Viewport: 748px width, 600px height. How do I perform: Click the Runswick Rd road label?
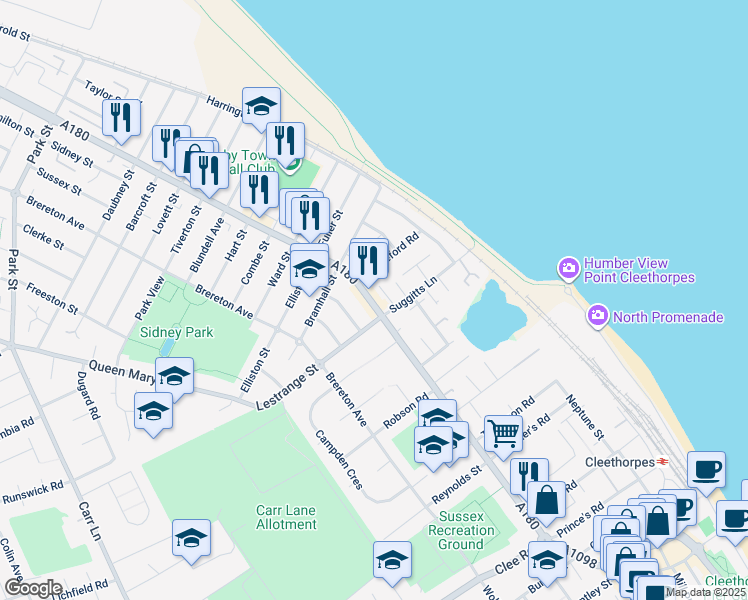(x=33, y=492)
